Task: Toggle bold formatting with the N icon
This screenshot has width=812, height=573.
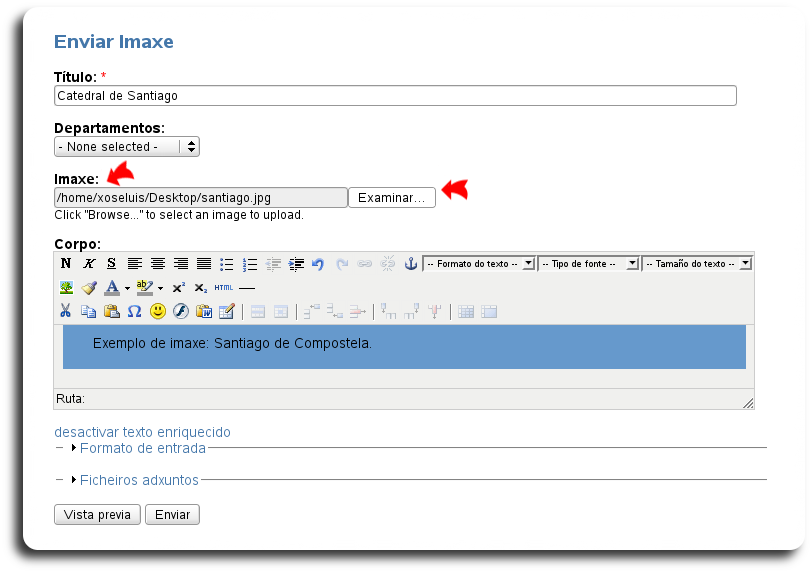Action: tap(66, 264)
